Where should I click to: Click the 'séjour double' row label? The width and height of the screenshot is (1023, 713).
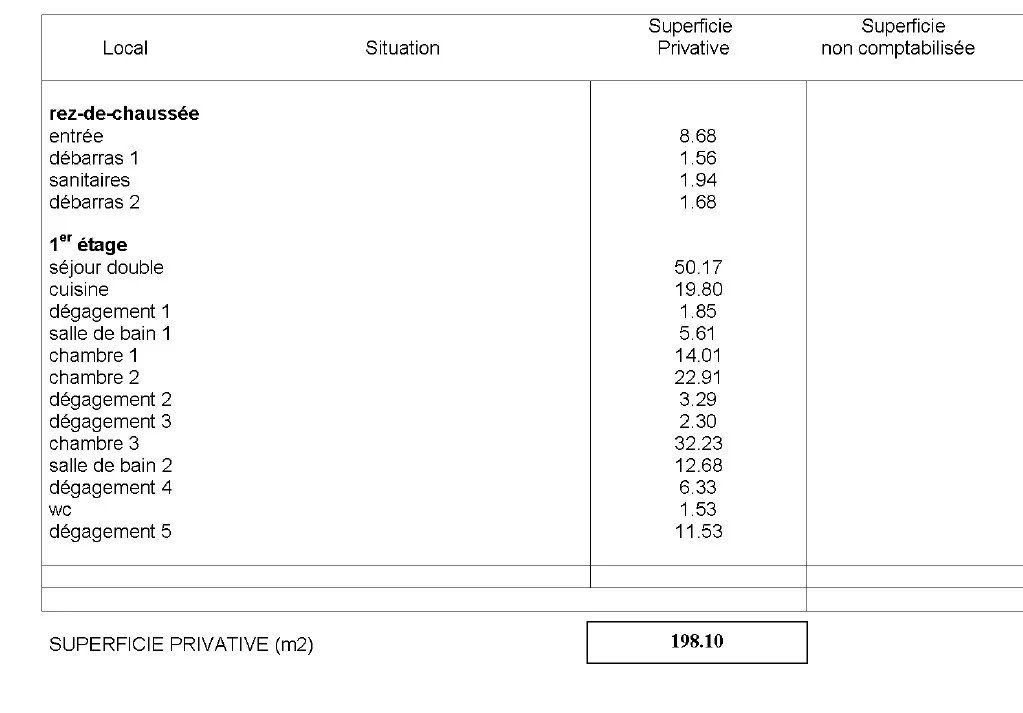point(106,267)
